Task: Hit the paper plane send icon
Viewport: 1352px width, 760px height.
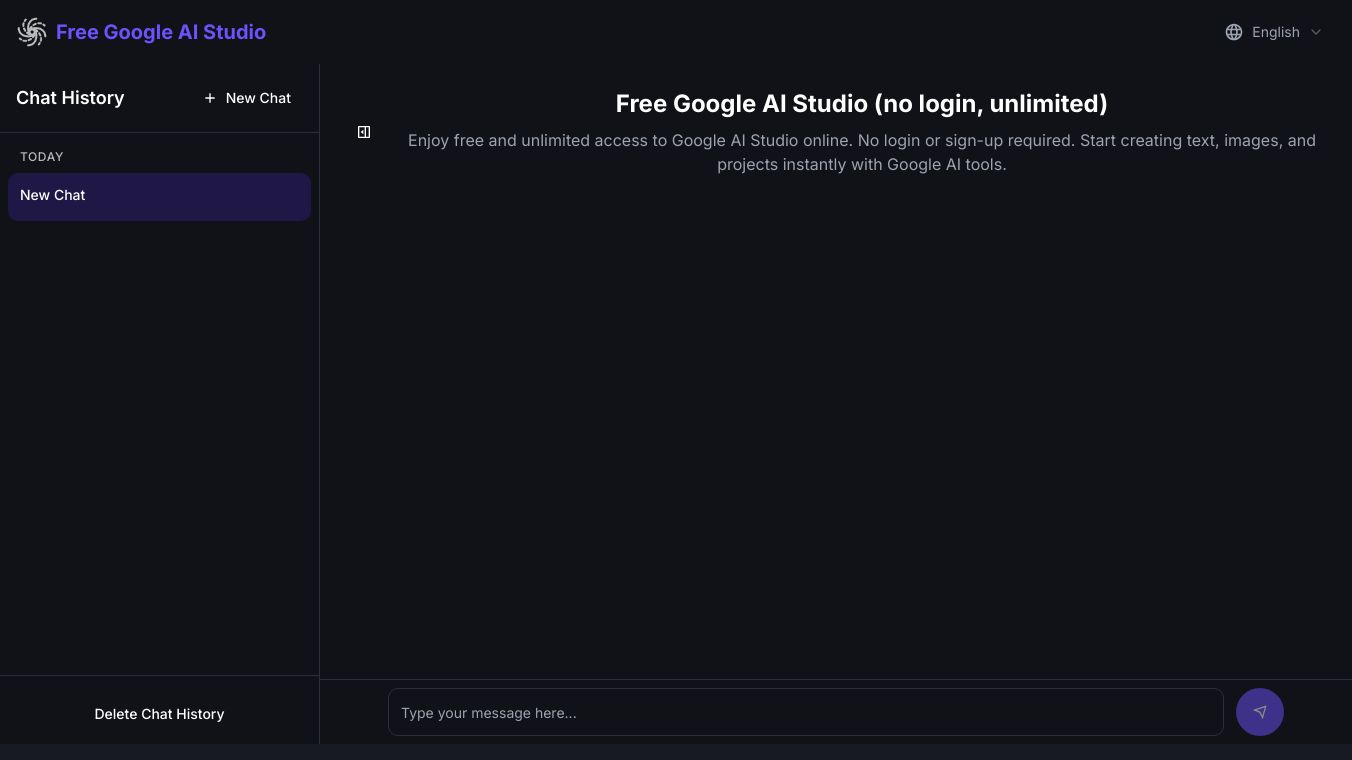Action: point(1260,713)
